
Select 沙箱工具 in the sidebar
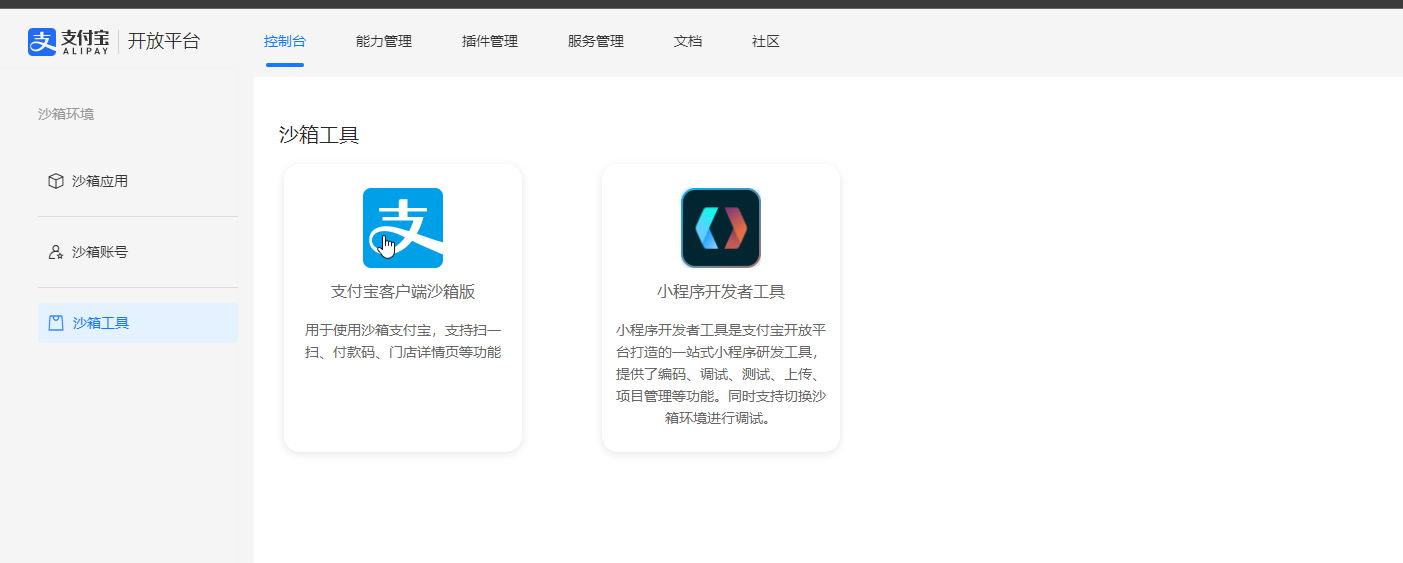(x=138, y=323)
